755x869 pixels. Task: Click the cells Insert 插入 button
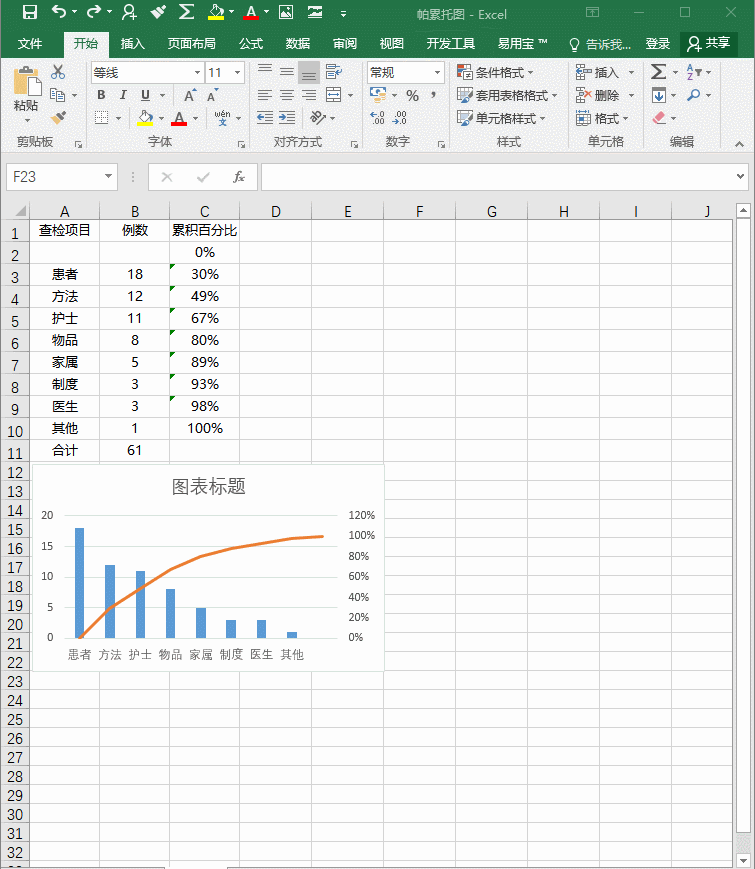pyautogui.click(x=605, y=73)
